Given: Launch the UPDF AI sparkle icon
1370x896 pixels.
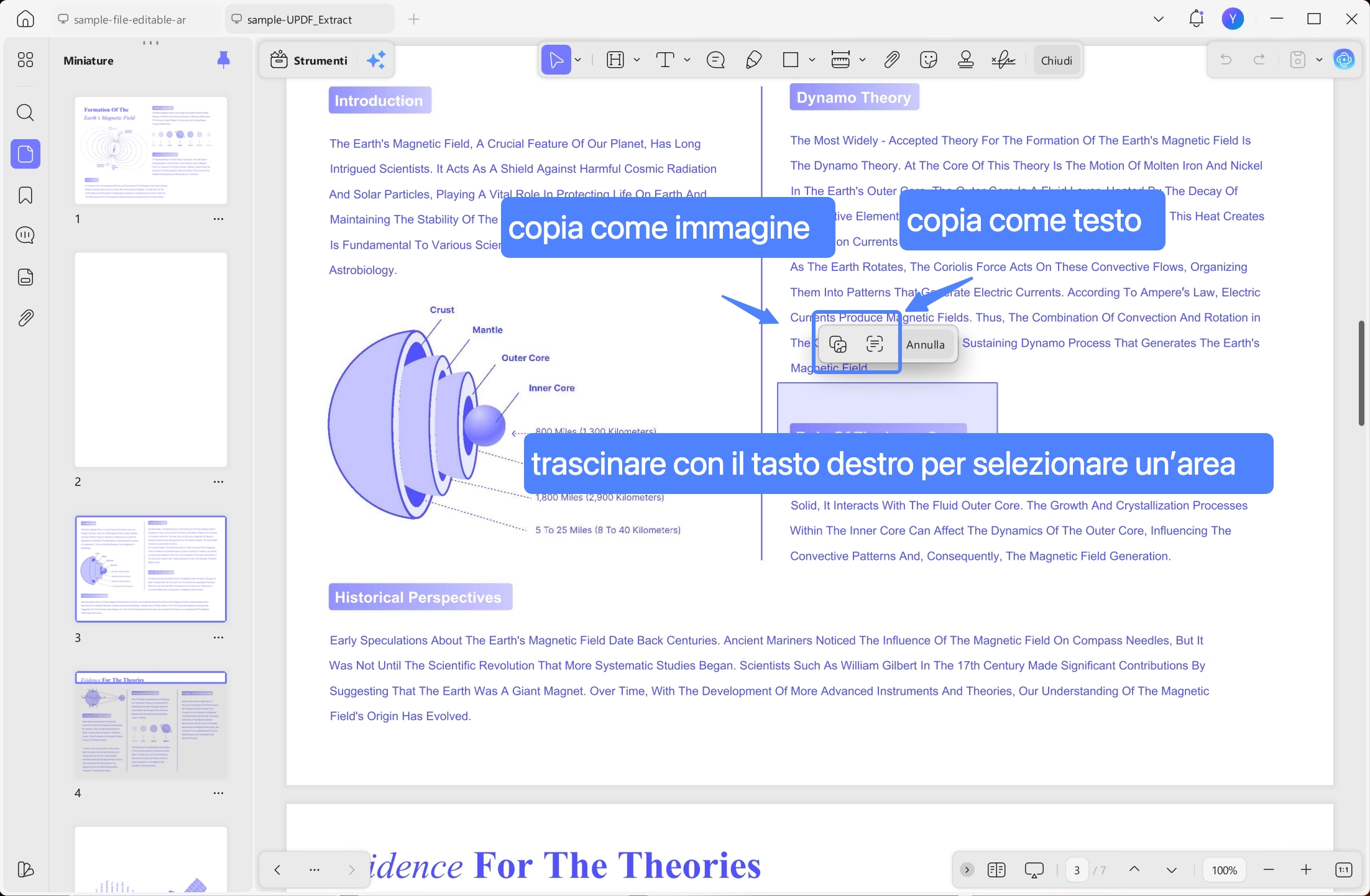Looking at the screenshot, I should [x=376, y=60].
